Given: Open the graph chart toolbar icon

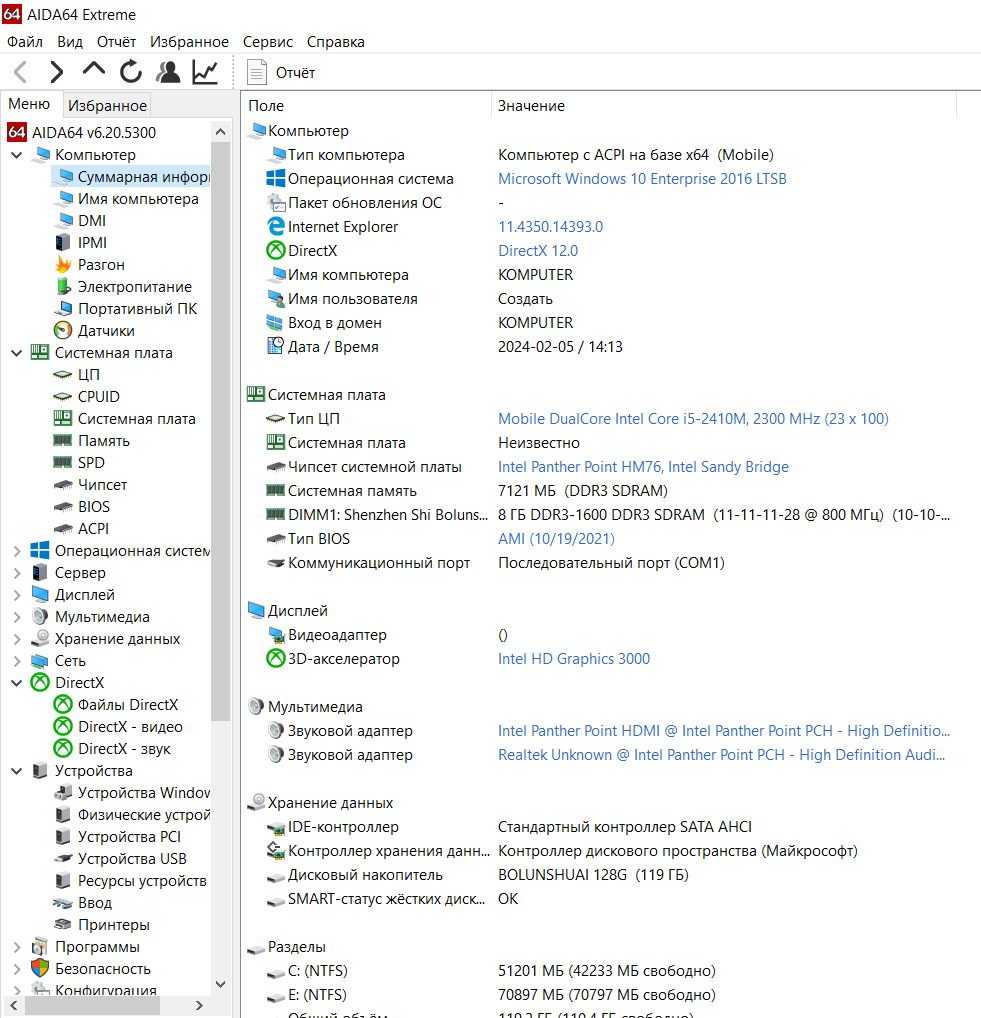Looking at the screenshot, I should [x=205, y=72].
